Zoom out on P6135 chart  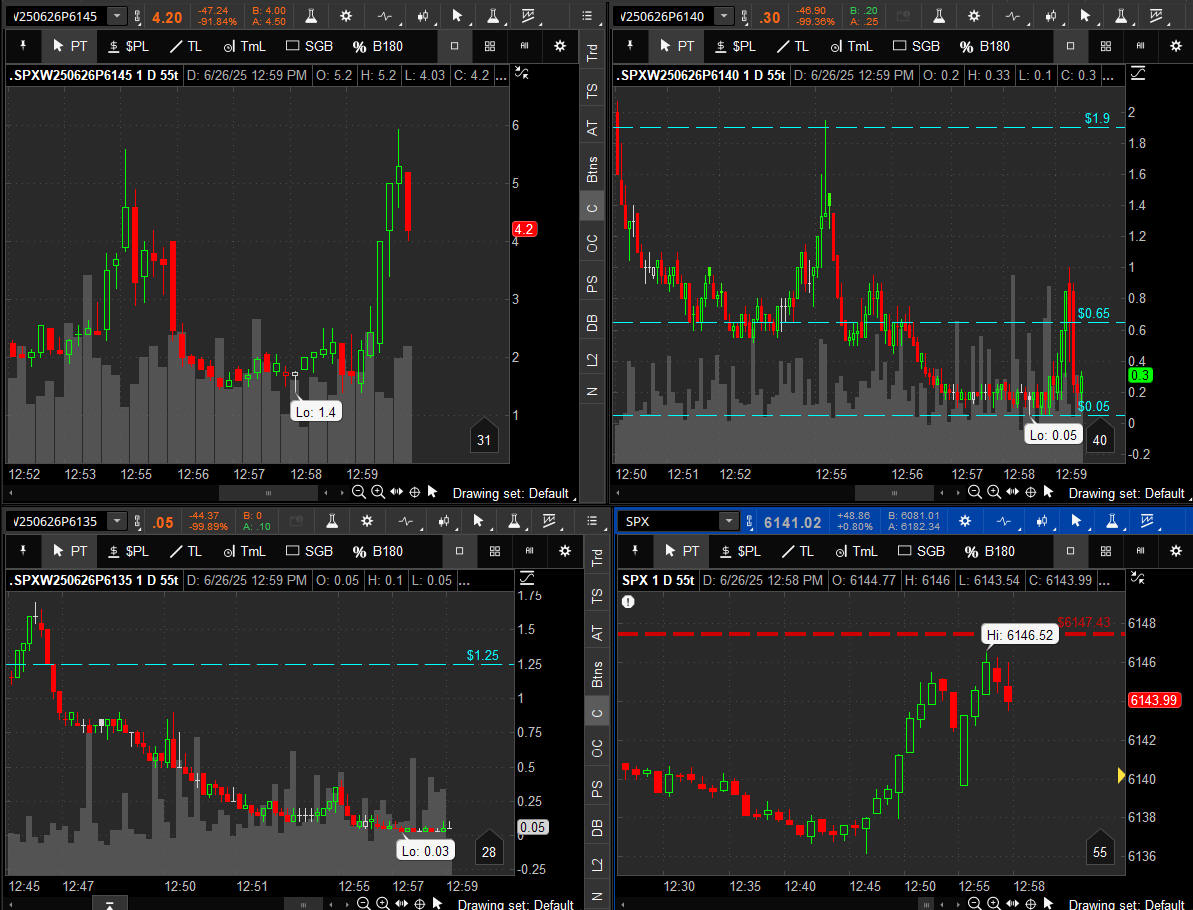(363, 903)
